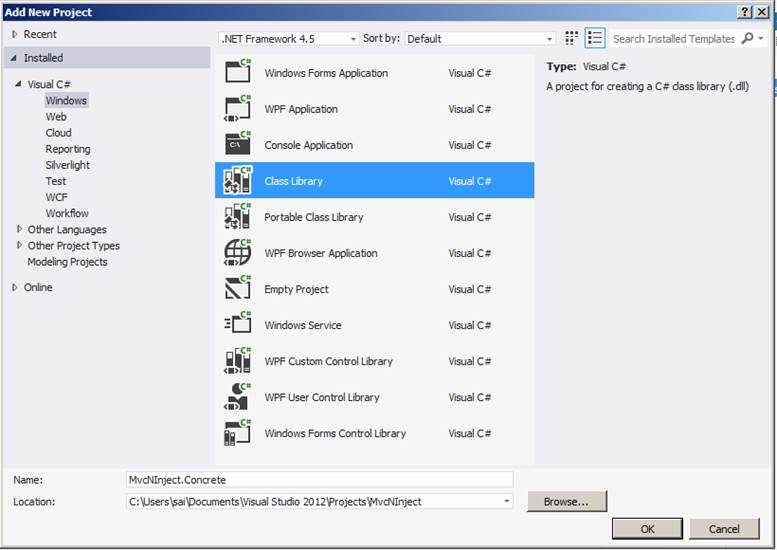777x550 pixels.
Task: Open search options dropdown arrow beside magnifier
Action: coord(761,39)
